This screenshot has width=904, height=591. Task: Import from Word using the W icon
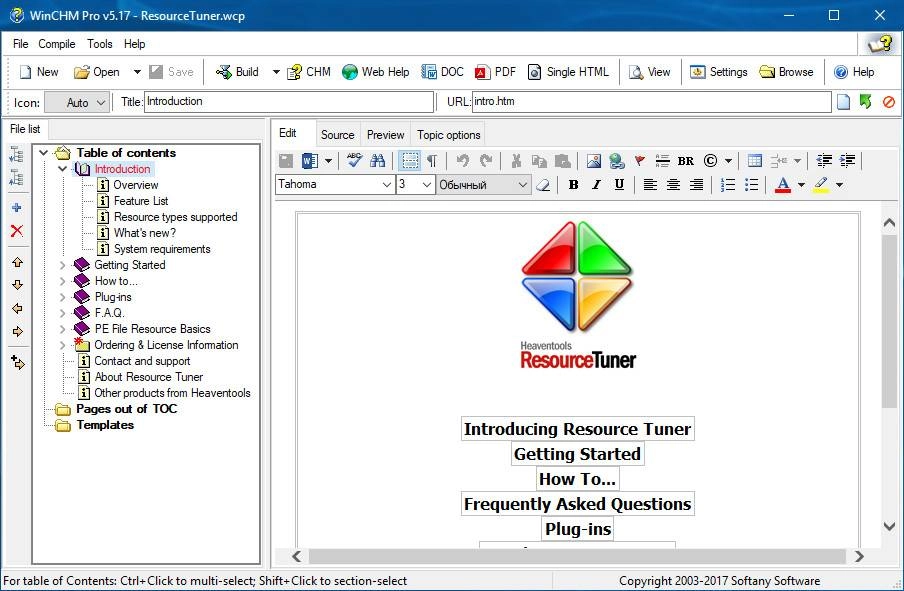(310, 161)
